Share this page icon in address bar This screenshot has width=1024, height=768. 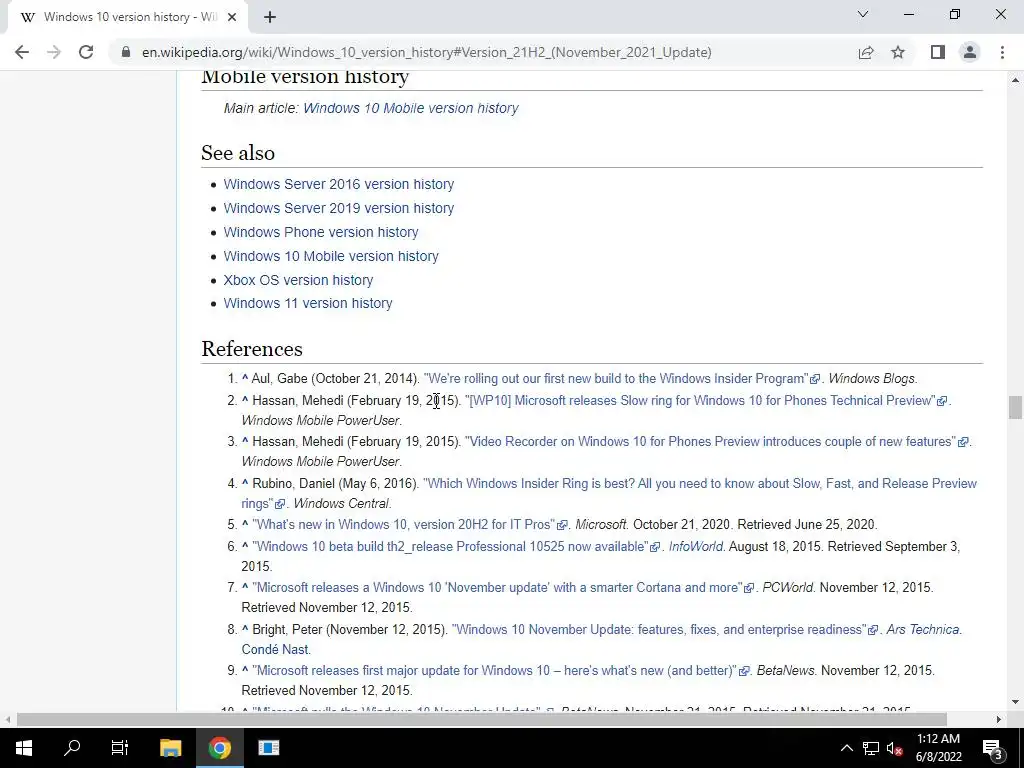(866, 52)
